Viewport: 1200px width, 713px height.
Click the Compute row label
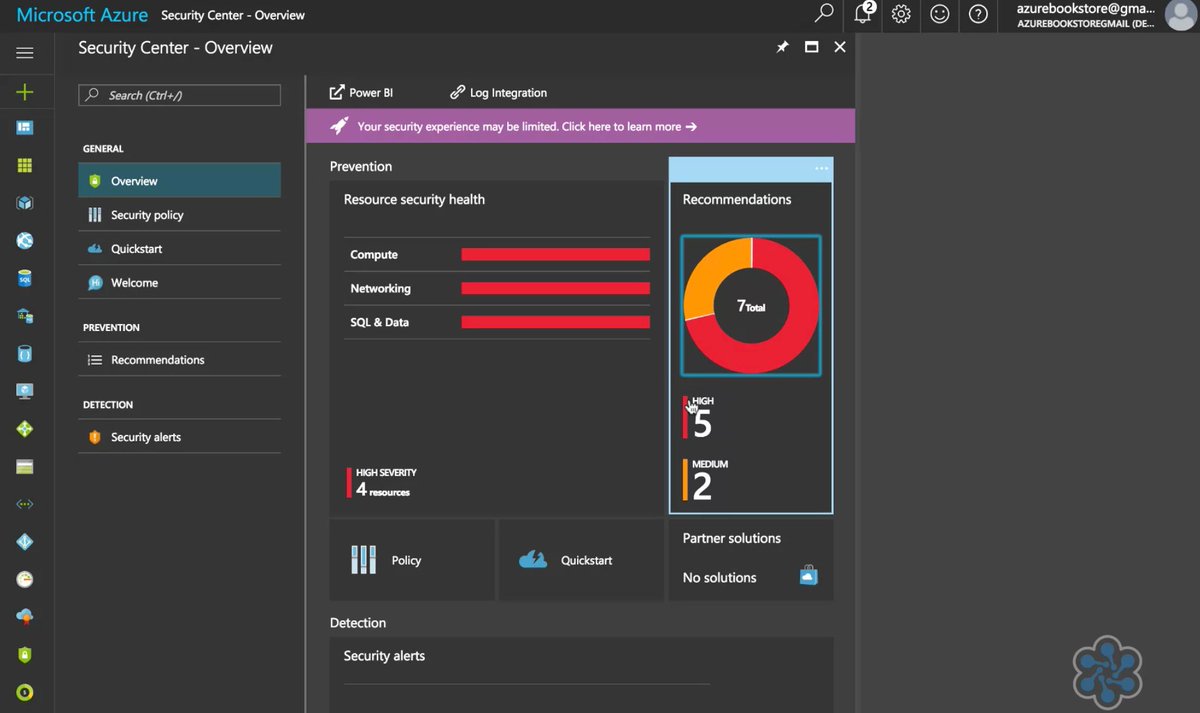tap(374, 255)
